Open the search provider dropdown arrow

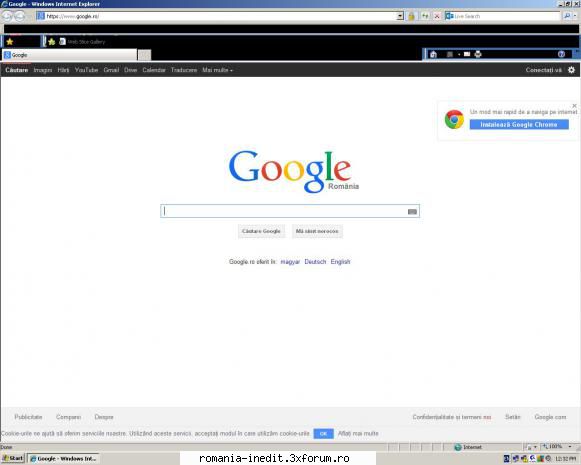tap(575, 16)
